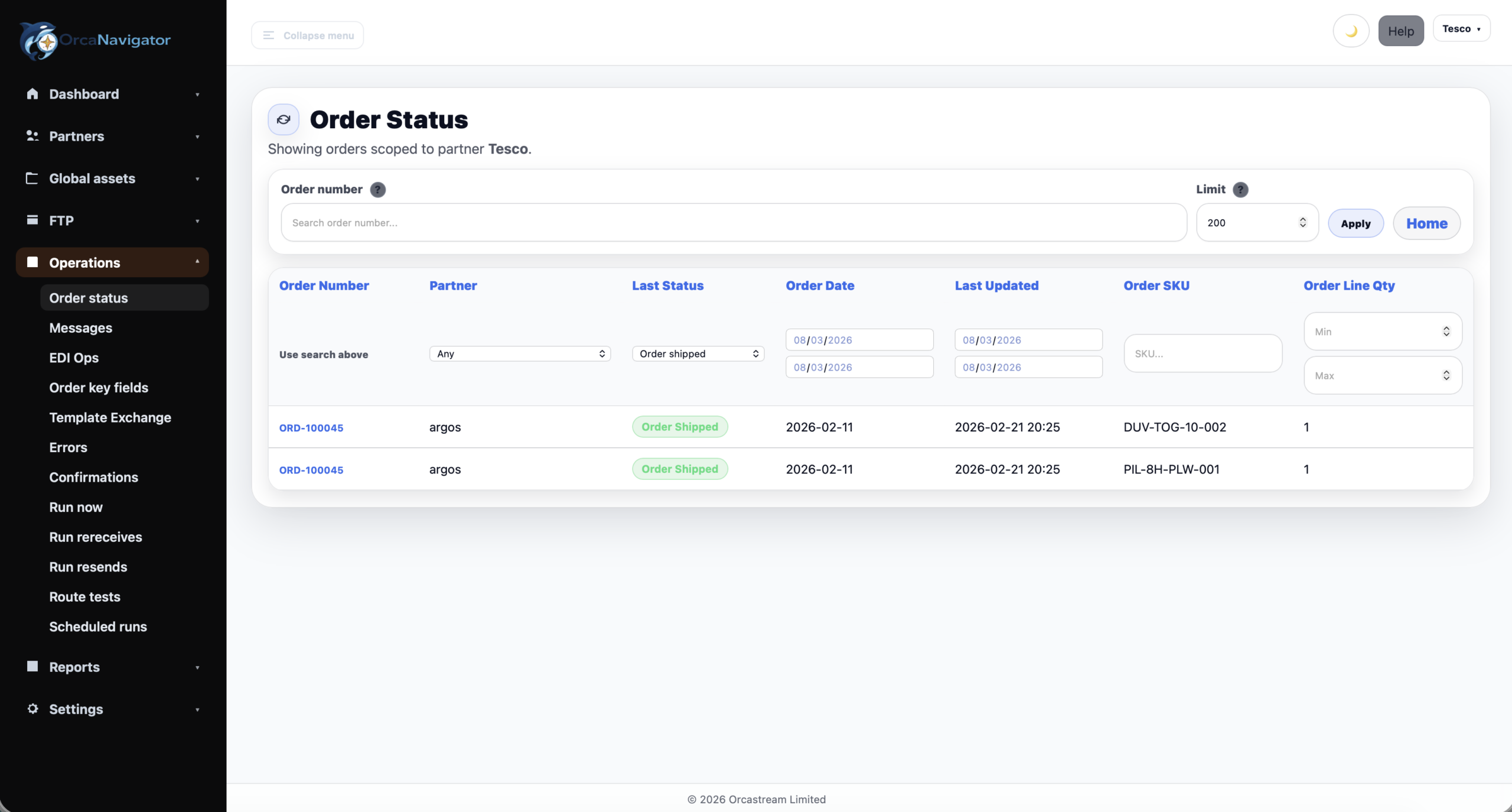
Task: Toggle dark mode with the moon button
Action: (1351, 31)
